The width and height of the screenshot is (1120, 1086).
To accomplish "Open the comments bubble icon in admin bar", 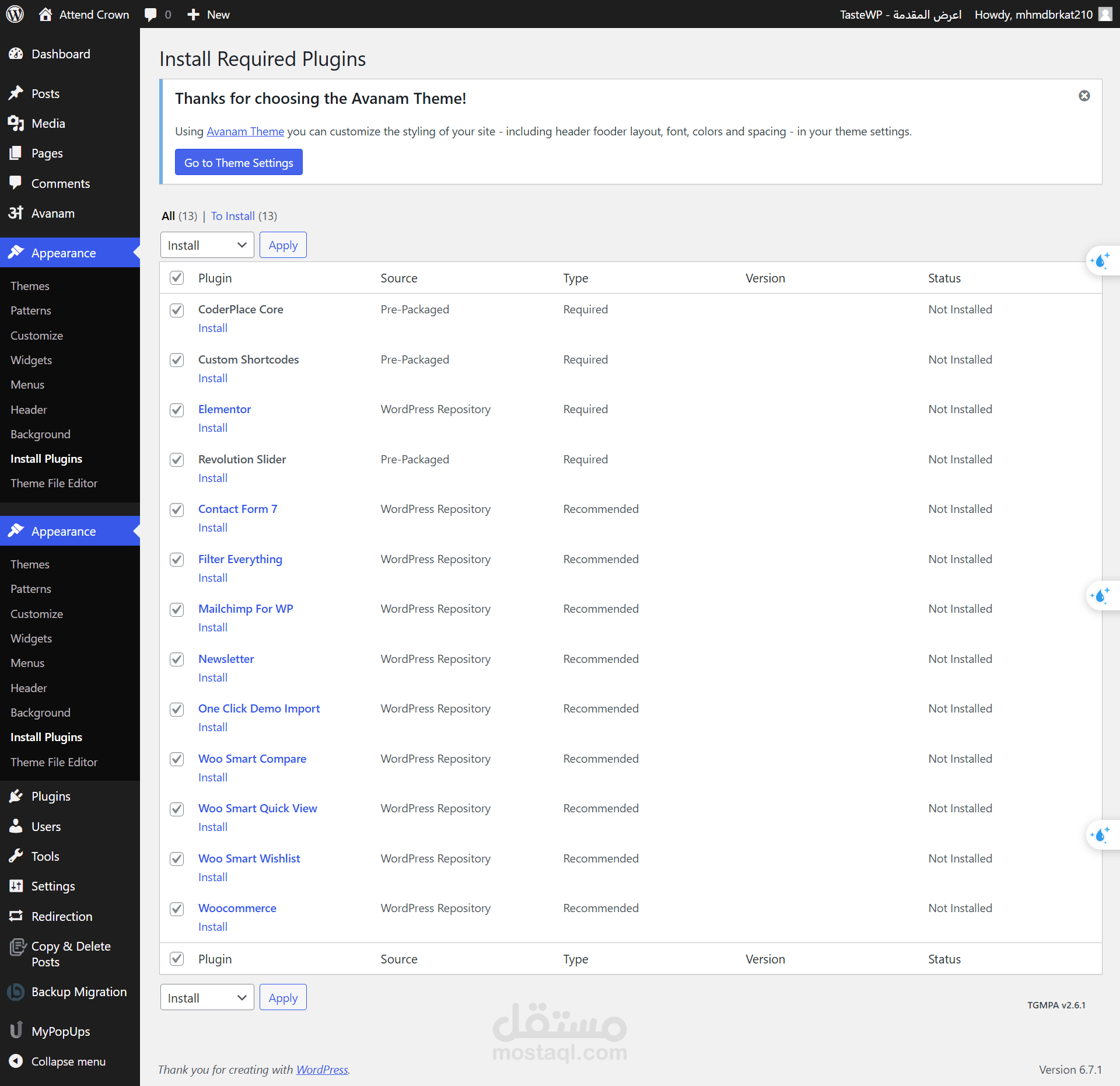I will click(150, 15).
